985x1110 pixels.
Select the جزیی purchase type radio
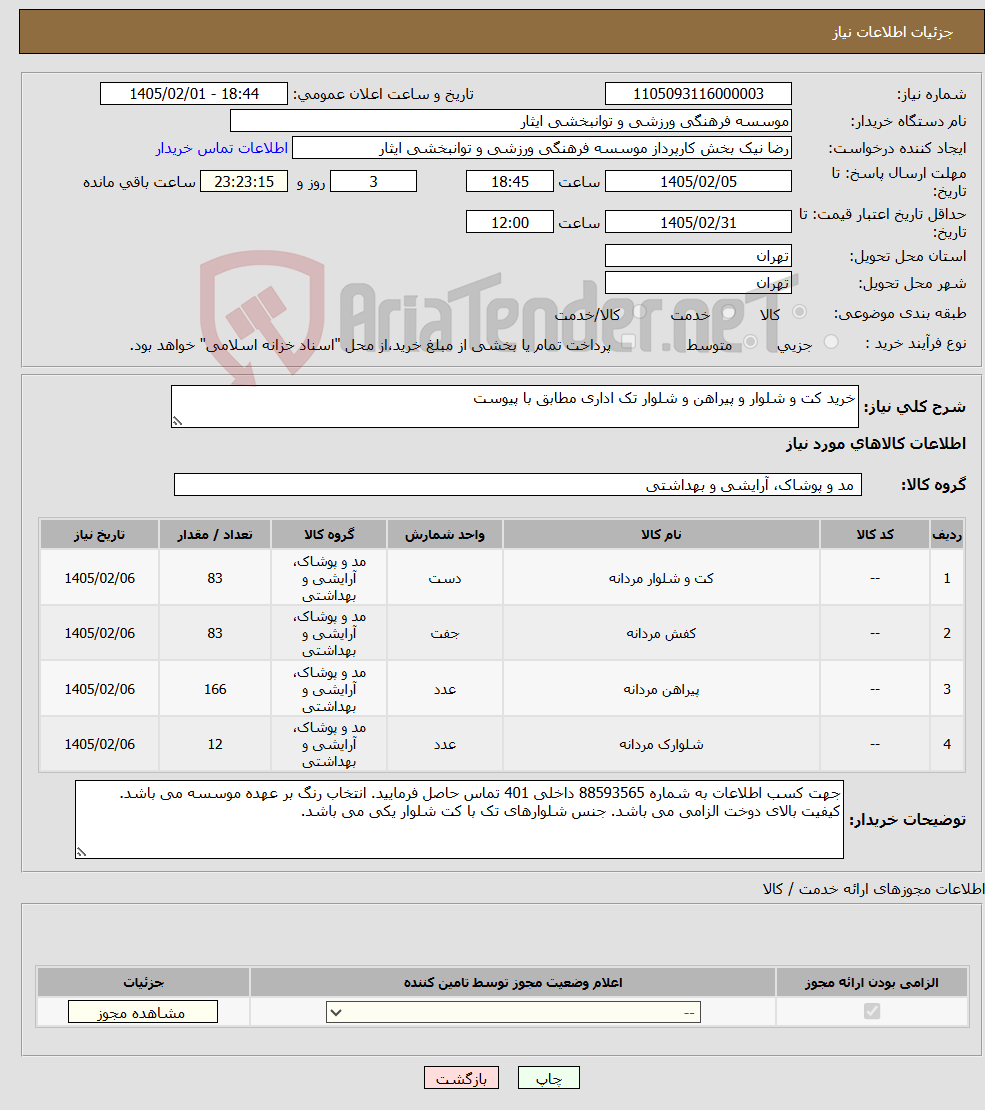(x=831, y=343)
